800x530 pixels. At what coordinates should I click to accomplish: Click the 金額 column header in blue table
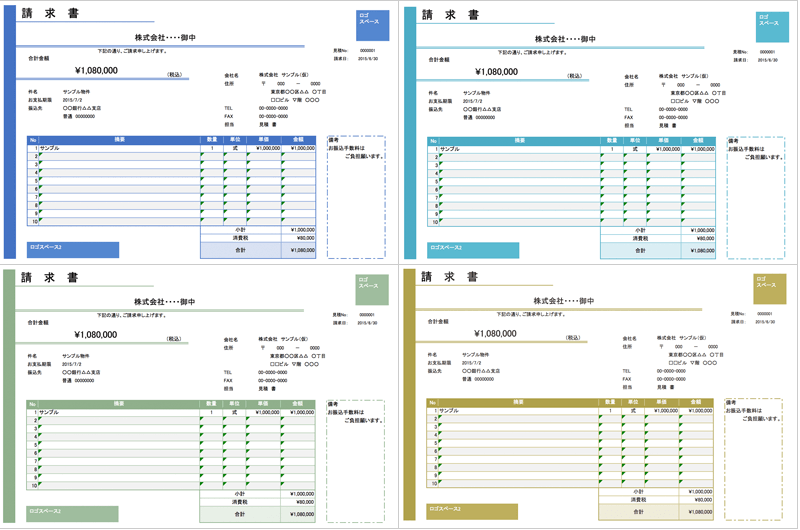point(298,139)
